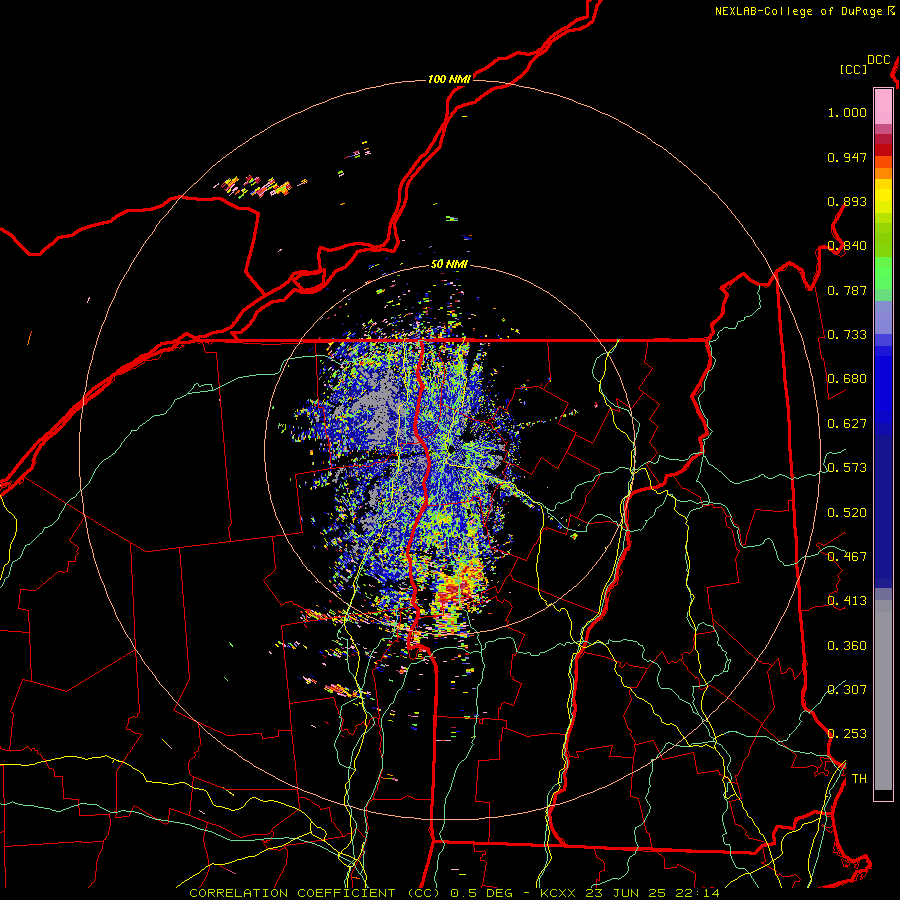Select the gray bottom band of the legend bar
Image resolution: width=900 pixels, height=900 pixels.
(883, 695)
